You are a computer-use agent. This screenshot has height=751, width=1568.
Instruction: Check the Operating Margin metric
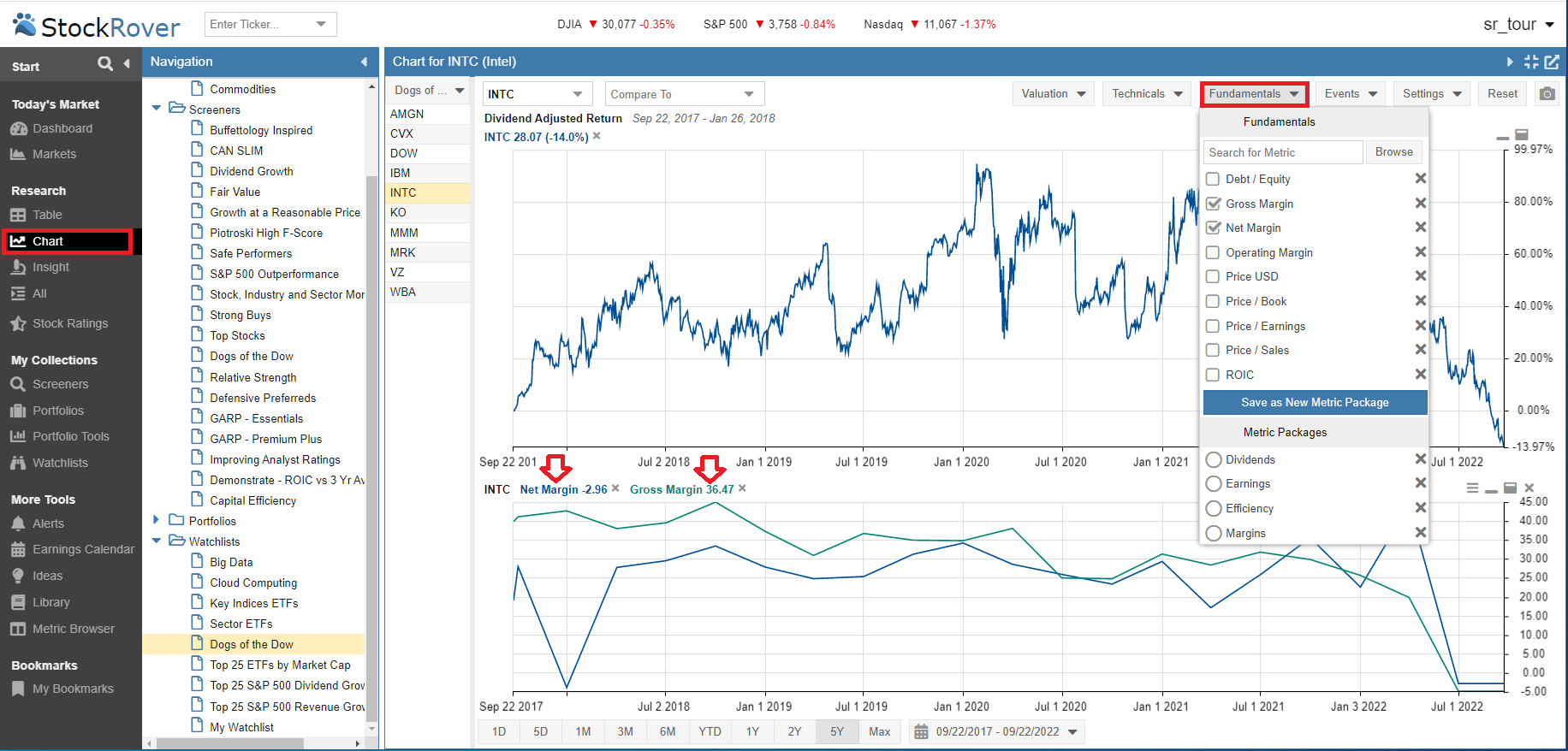[1213, 252]
